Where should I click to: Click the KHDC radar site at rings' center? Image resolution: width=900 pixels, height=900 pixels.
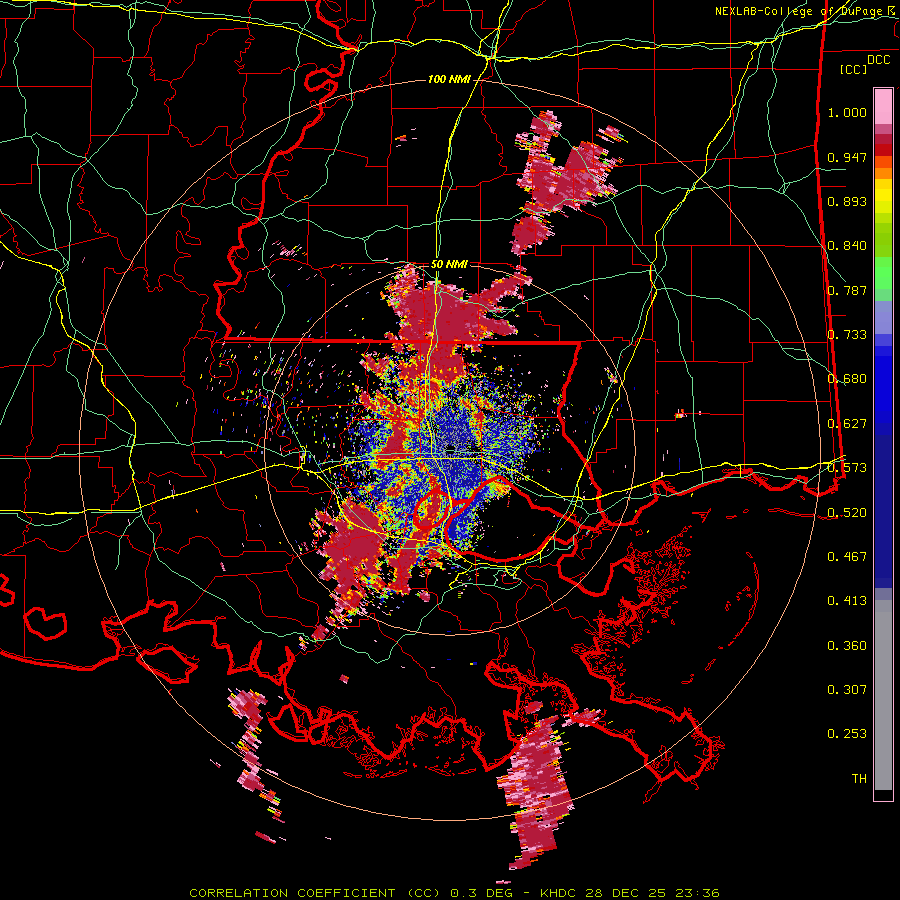(x=451, y=448)
